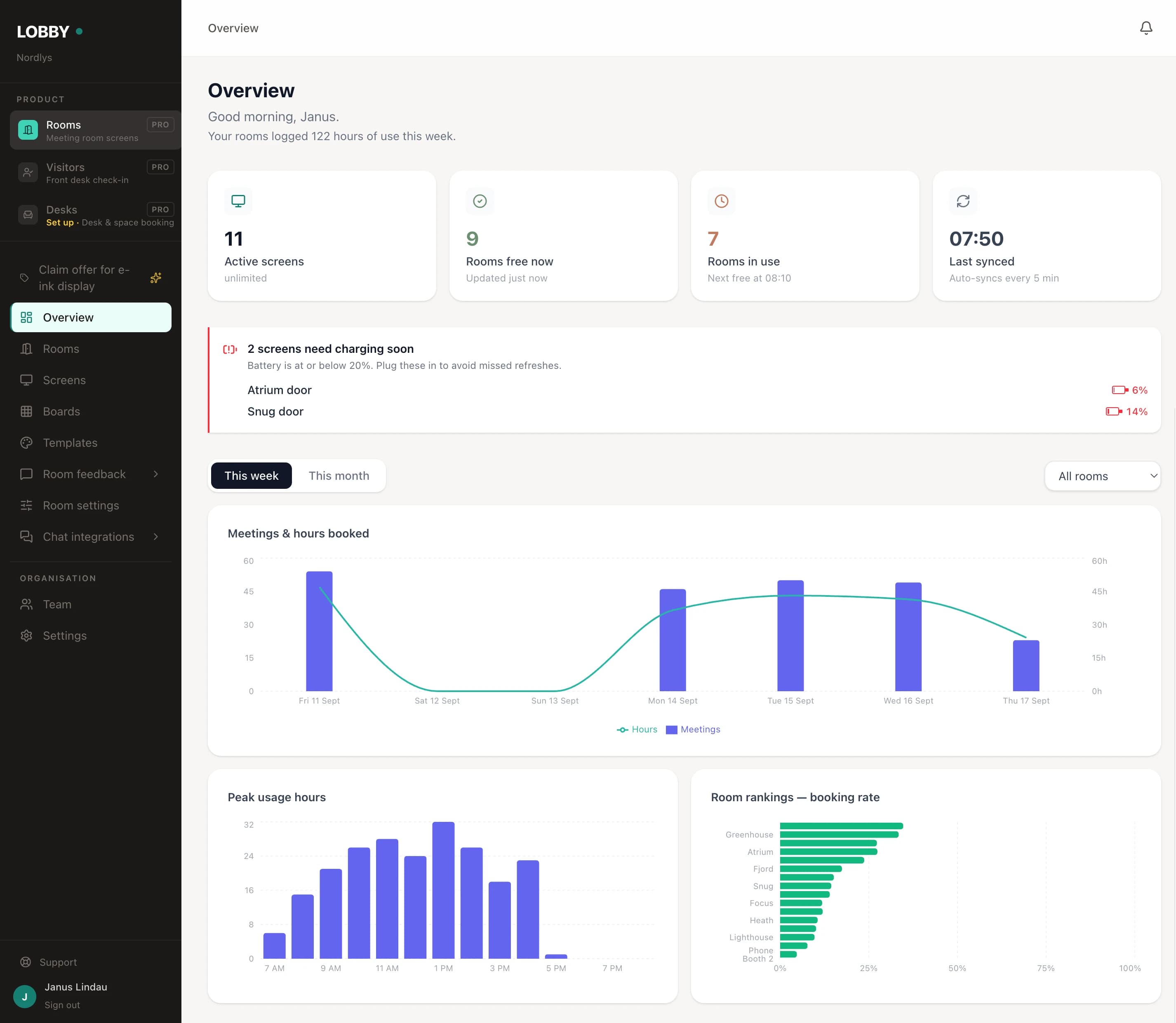Click the Wed 16 Sept meetings bar
This screenshot has width=1176, height=1023.
pyautogui.click(x=908, y=637)
